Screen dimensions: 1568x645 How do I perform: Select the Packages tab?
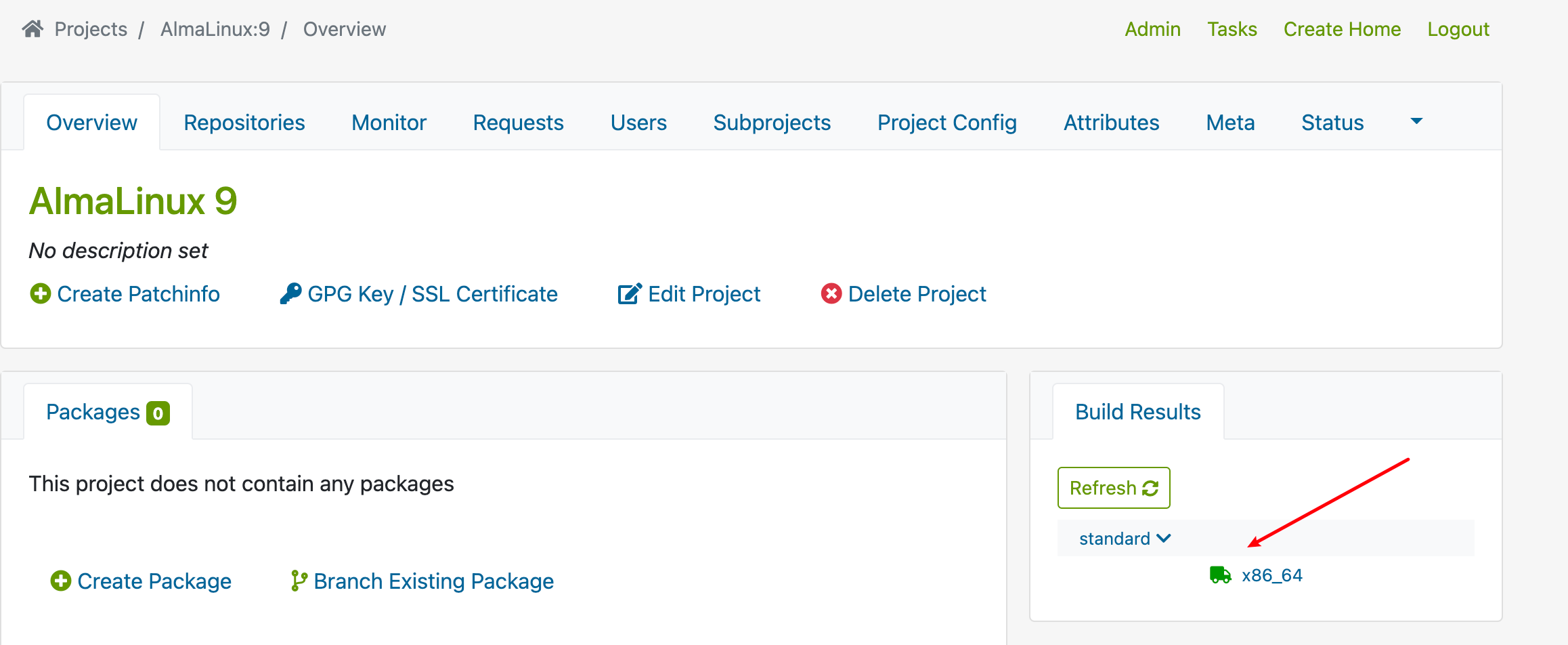point(108,412)
